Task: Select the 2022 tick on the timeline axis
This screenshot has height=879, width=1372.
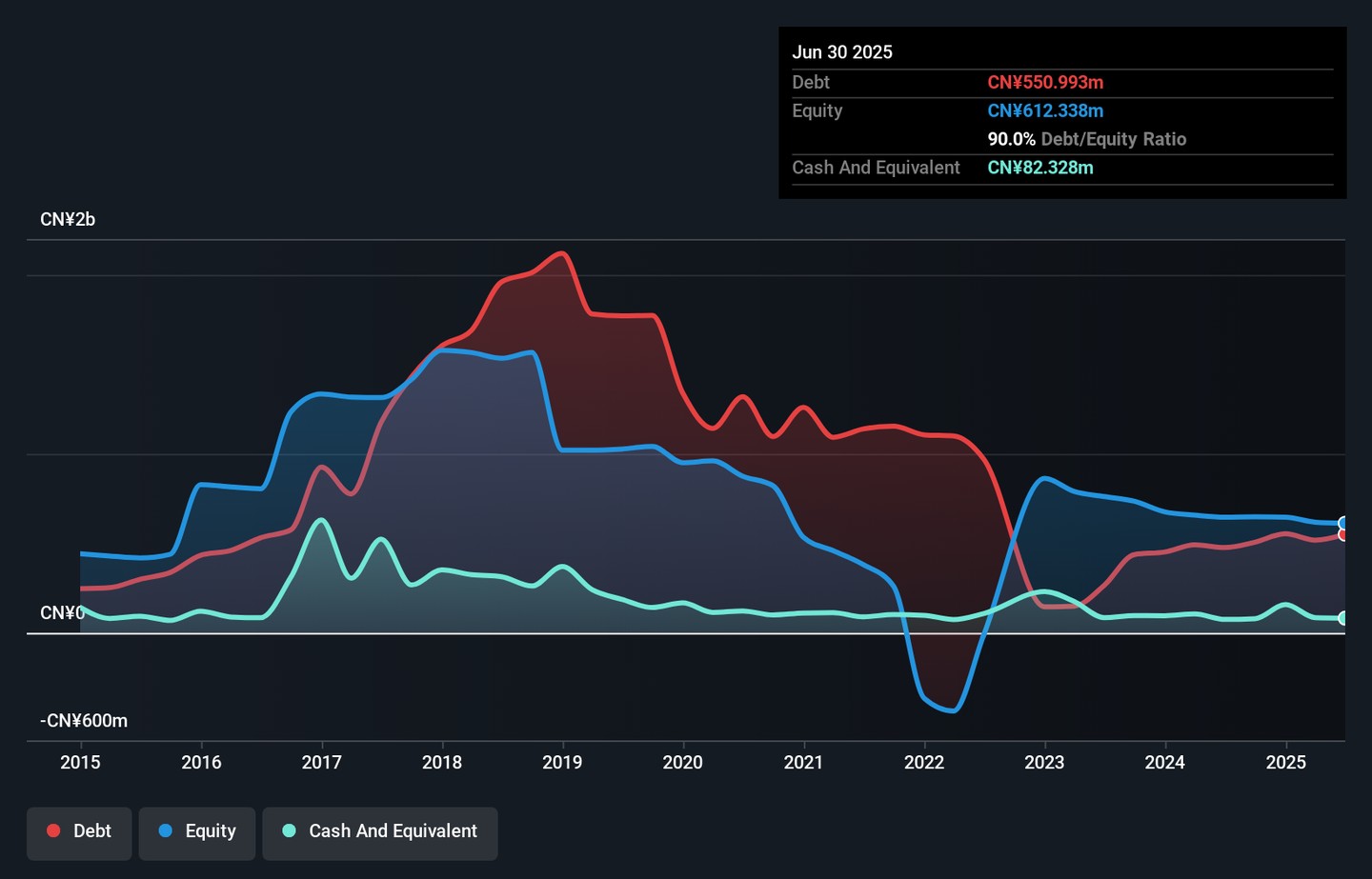Action: pos(923,762)
